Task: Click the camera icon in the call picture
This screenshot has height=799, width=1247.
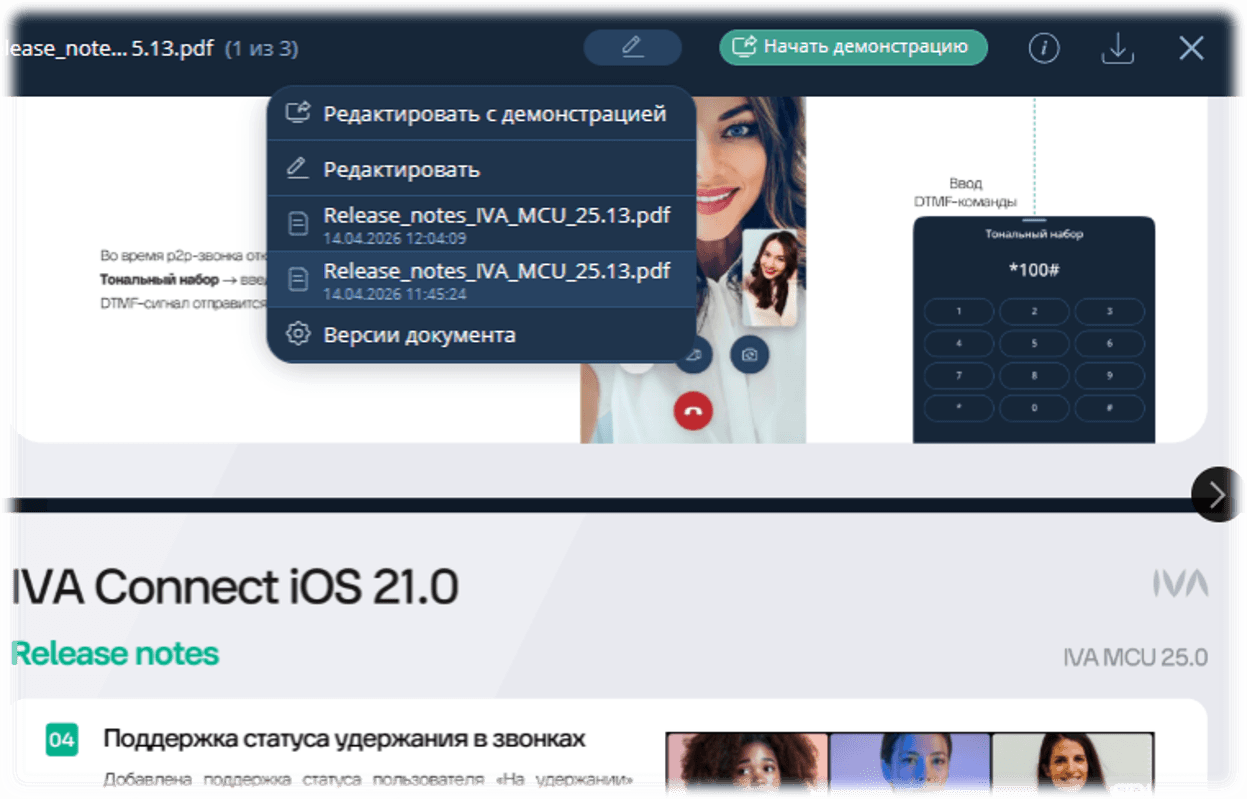Action: 749,354
